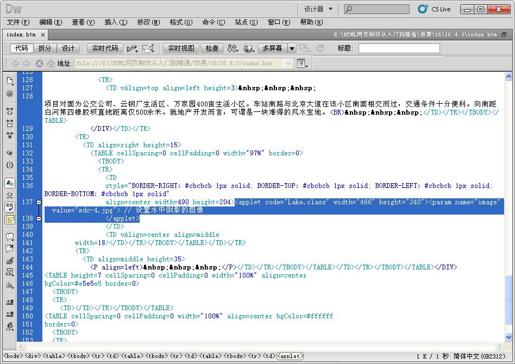Open the 站点(S) menu
Viewport: 515px width, 364px height.
coord(246,22)
